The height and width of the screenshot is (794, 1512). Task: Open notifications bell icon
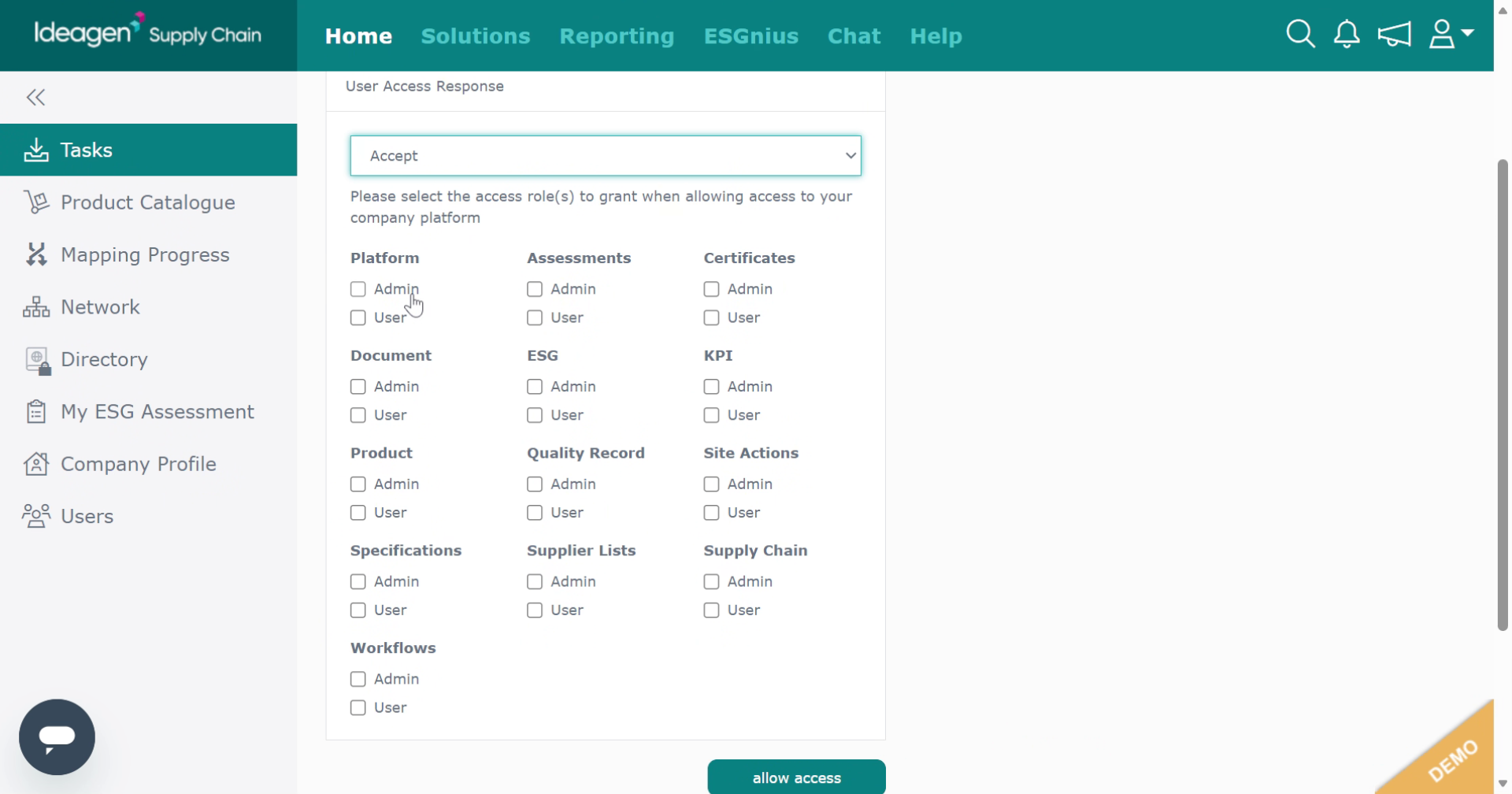coord(1347,34)
